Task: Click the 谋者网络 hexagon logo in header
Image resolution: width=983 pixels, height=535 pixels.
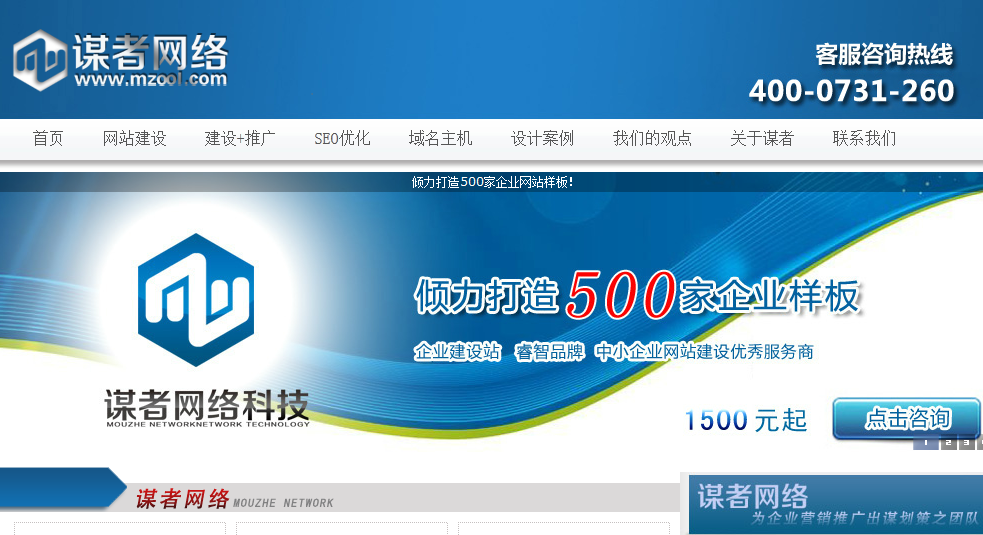Action: click(40, 60)
